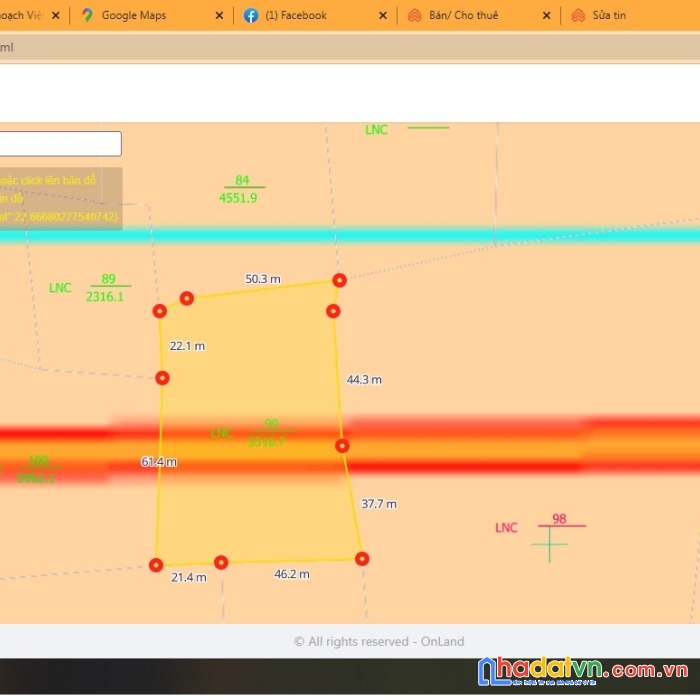Select vertex marker at left end of 50.3 m edge
This screenshot has height=700, width=700.
click(x=186, y=299)
